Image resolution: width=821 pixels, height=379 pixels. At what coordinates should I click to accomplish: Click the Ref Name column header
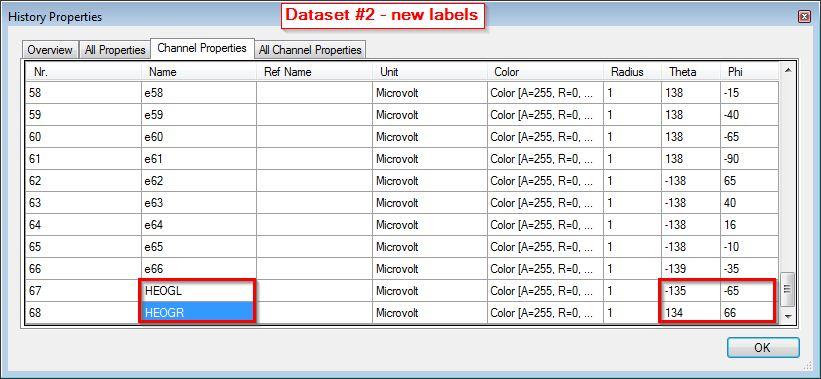[x=314, y=72]
